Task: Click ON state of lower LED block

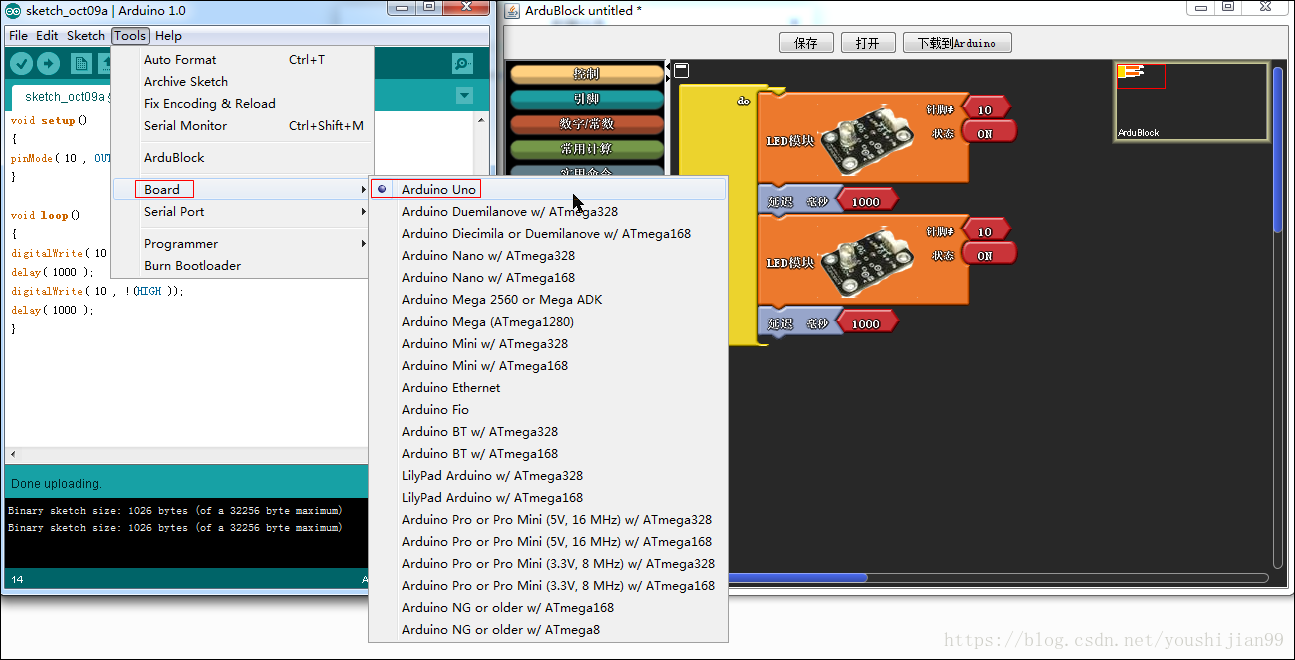Action: [x=988, y=255]
